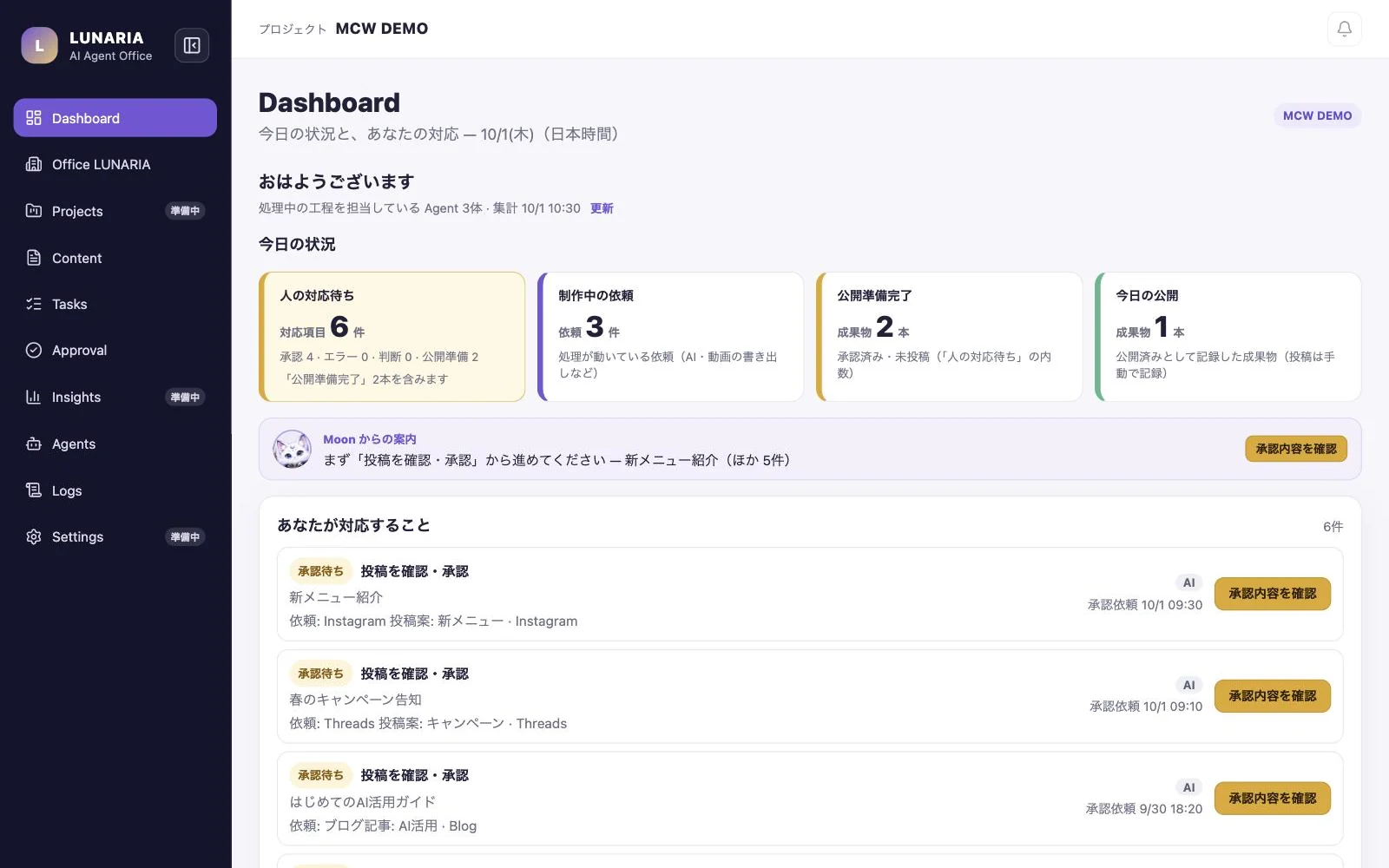Image resolution: width=1389 pixels, height=868 pixels.
Task: Confirm approval for はじめてのAI活用ガイド item
Action: [x=1272, y=799]
